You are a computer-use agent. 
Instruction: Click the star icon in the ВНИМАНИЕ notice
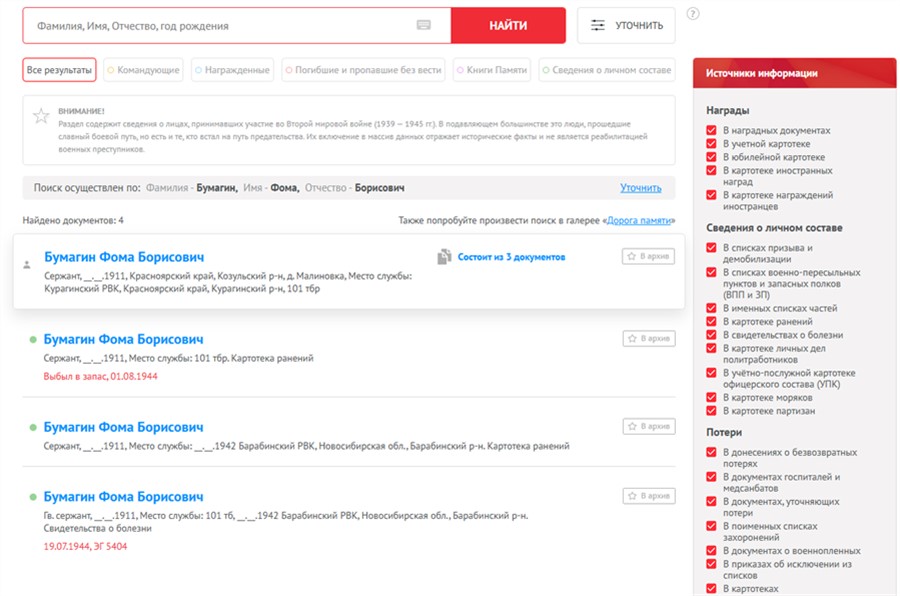[x=41, y=116]
